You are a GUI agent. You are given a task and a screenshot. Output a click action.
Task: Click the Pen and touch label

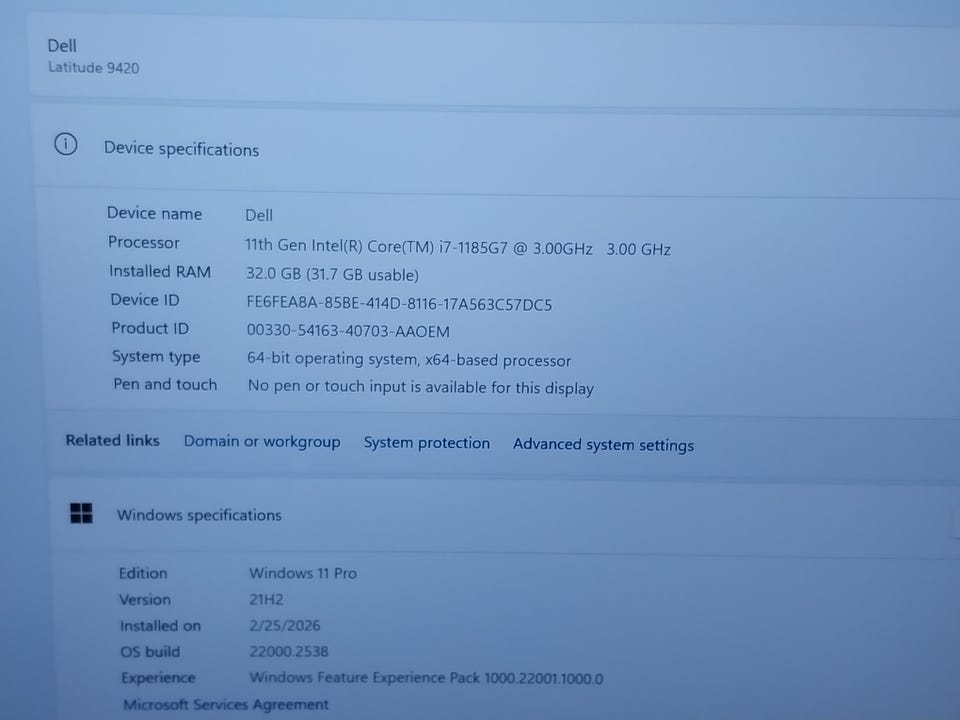coord(165,384)
